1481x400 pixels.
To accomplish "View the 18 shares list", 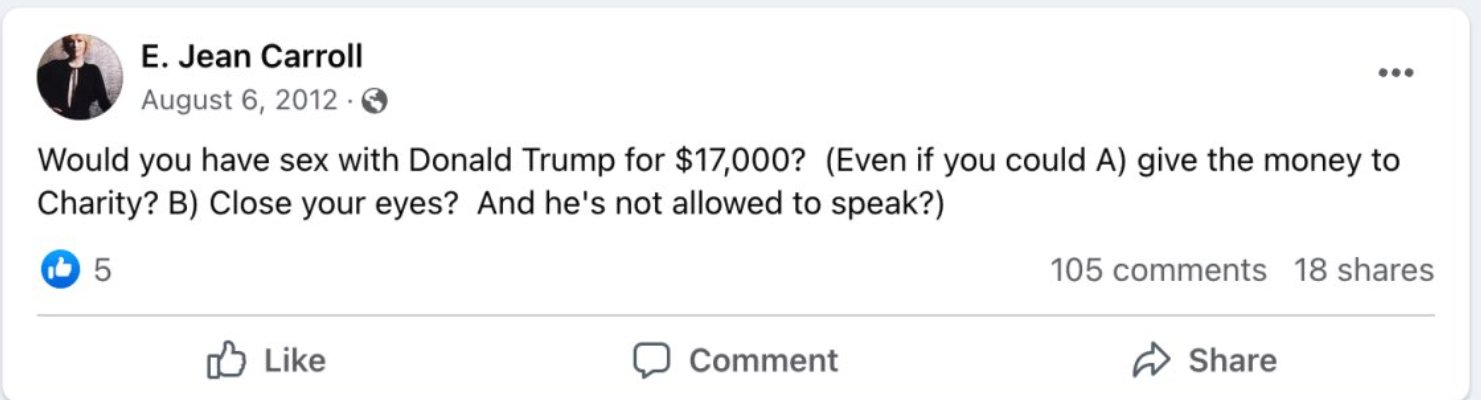I will [1364, 270].
